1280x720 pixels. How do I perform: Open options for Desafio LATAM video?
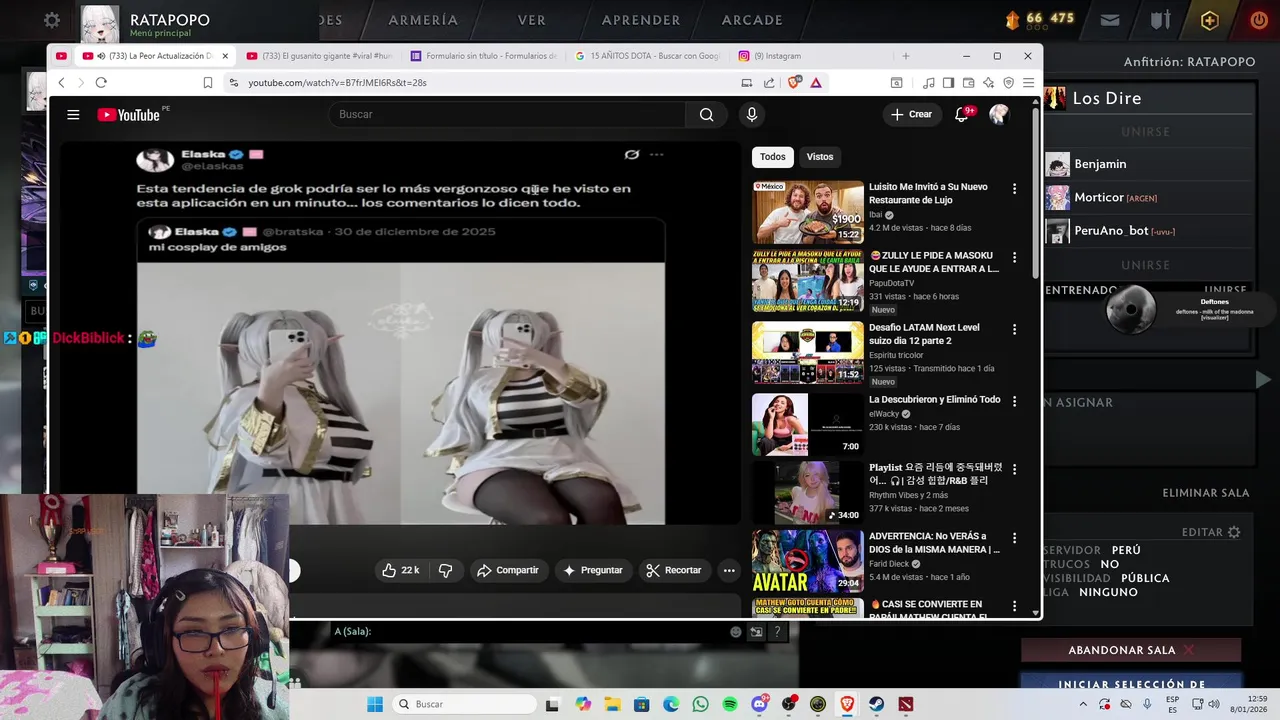pos(1014,329)
